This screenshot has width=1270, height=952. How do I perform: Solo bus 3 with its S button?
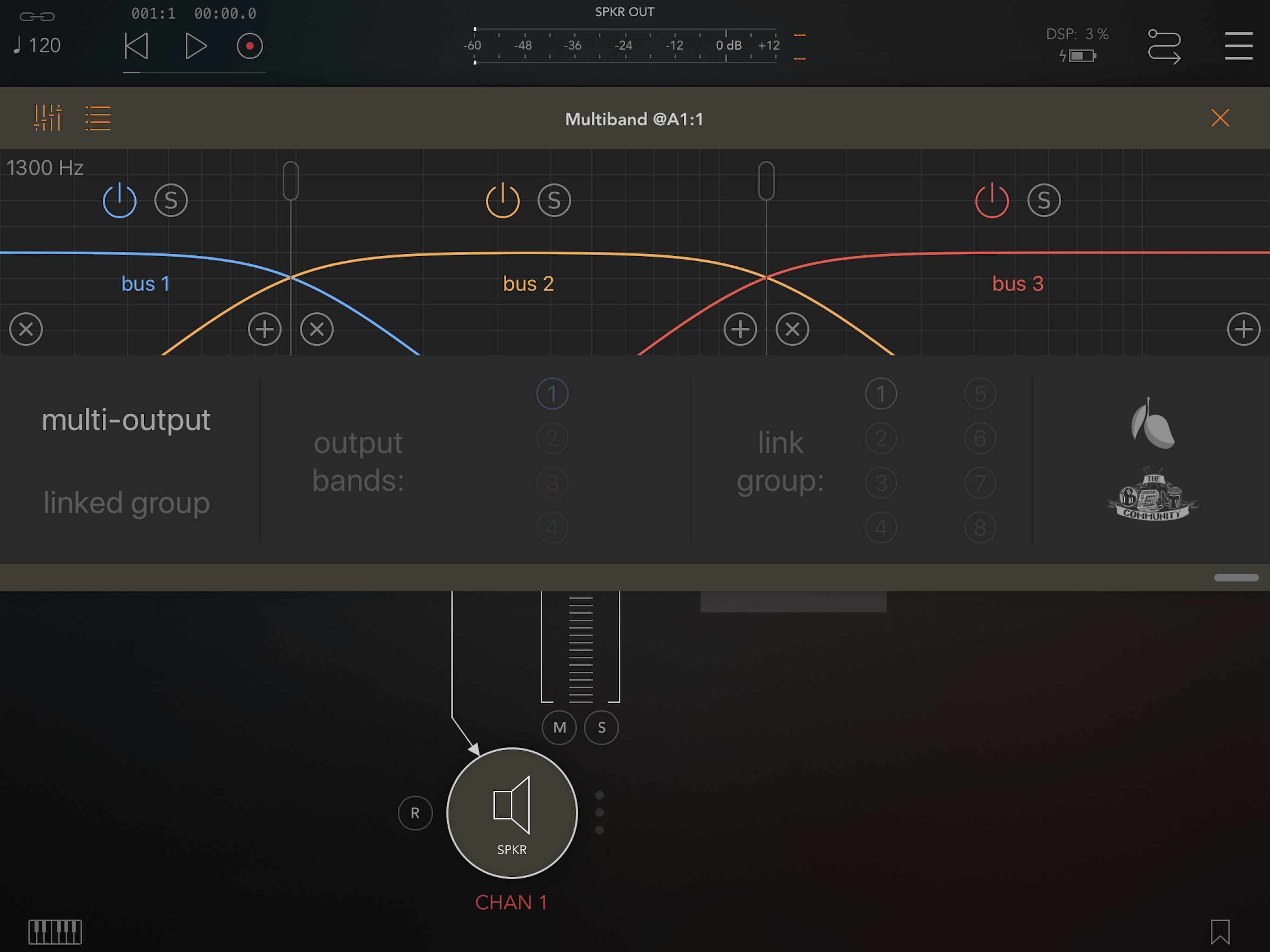click(x=1044, y=200)
